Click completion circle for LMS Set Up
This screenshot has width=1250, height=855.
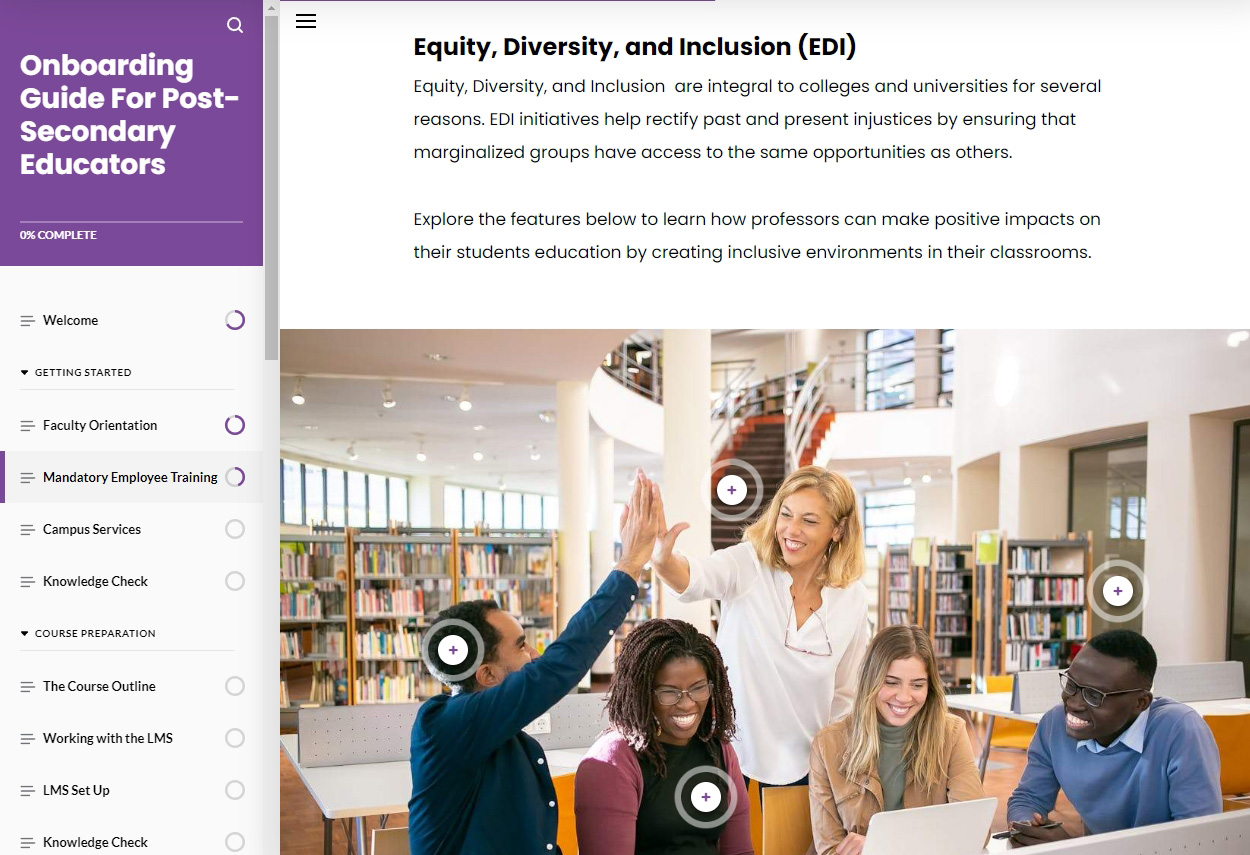(235, 790)
